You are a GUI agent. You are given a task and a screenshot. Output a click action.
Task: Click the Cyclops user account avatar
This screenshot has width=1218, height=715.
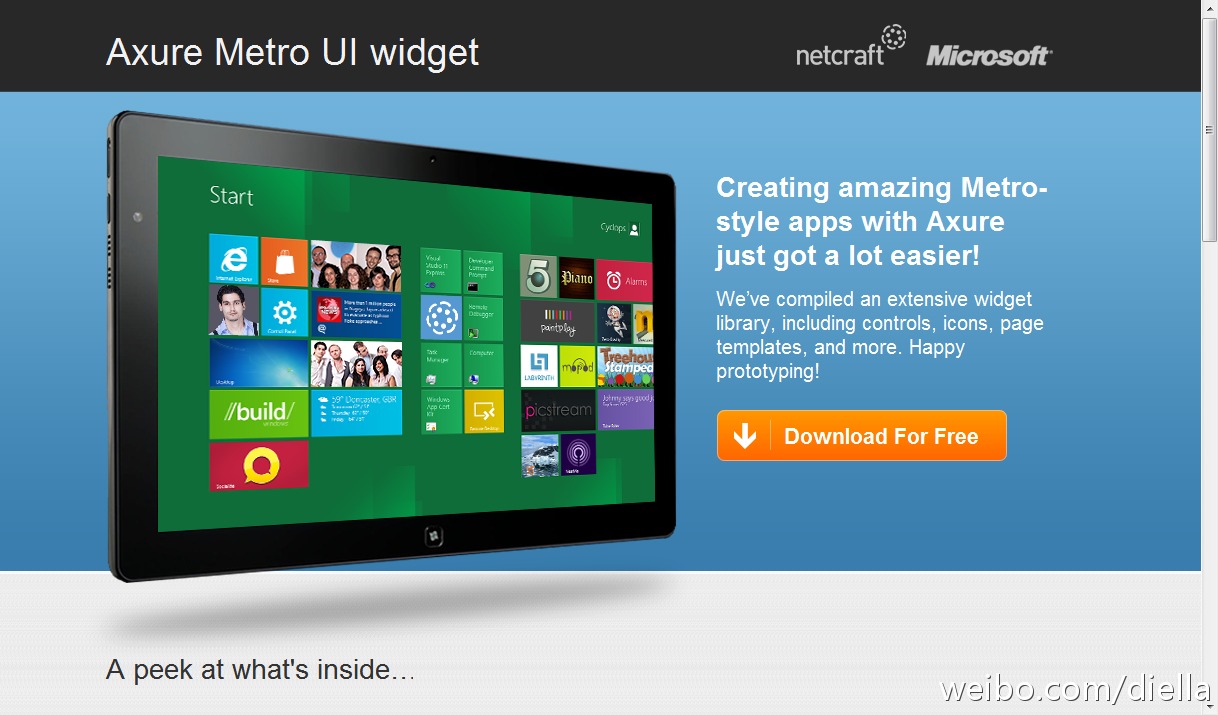(x=634, y=229)
